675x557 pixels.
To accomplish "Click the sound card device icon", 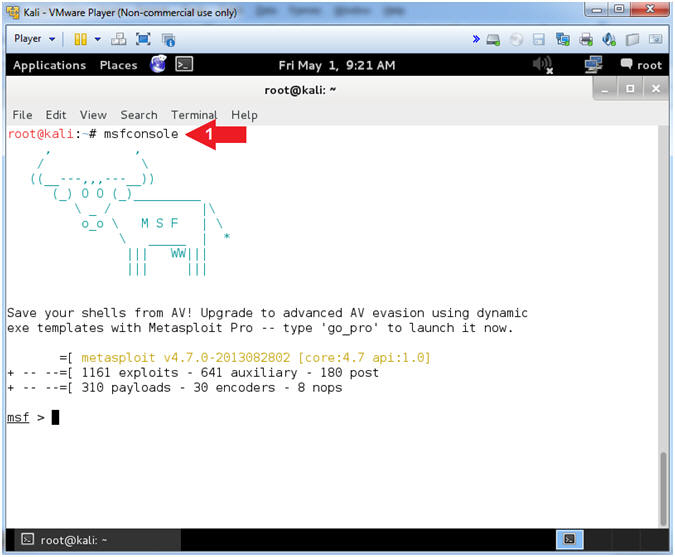I will click(x=609, y=40).
